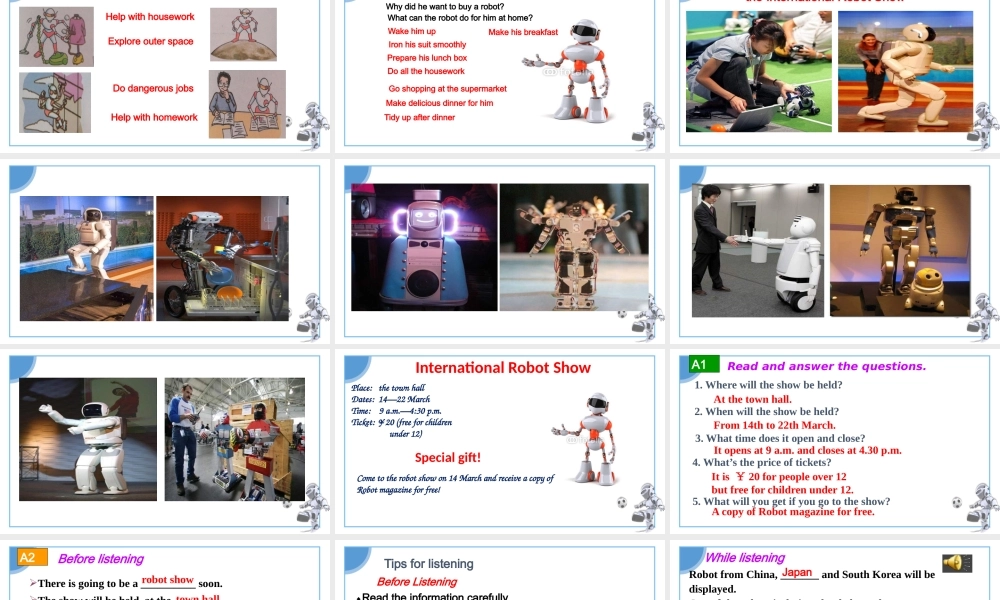Expand the blue corner flap on the Robot Show slide
This screenshot has height=600, width=1000.
click(355, 365)
